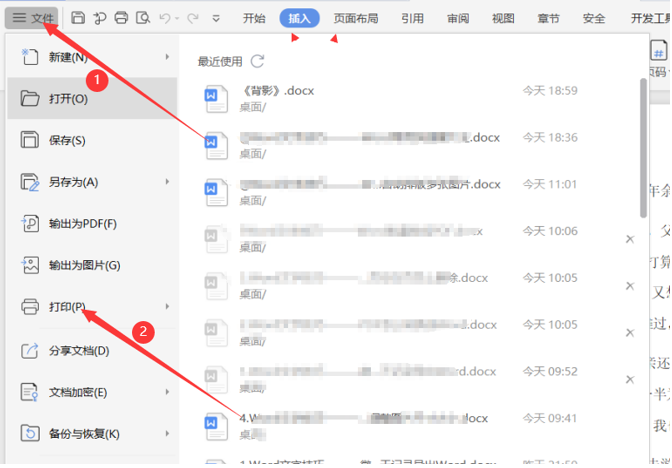Screen dimensions: 672x468
Task: Expand the Print (打印) submenu arrow
Action: (x=167, y=306)
